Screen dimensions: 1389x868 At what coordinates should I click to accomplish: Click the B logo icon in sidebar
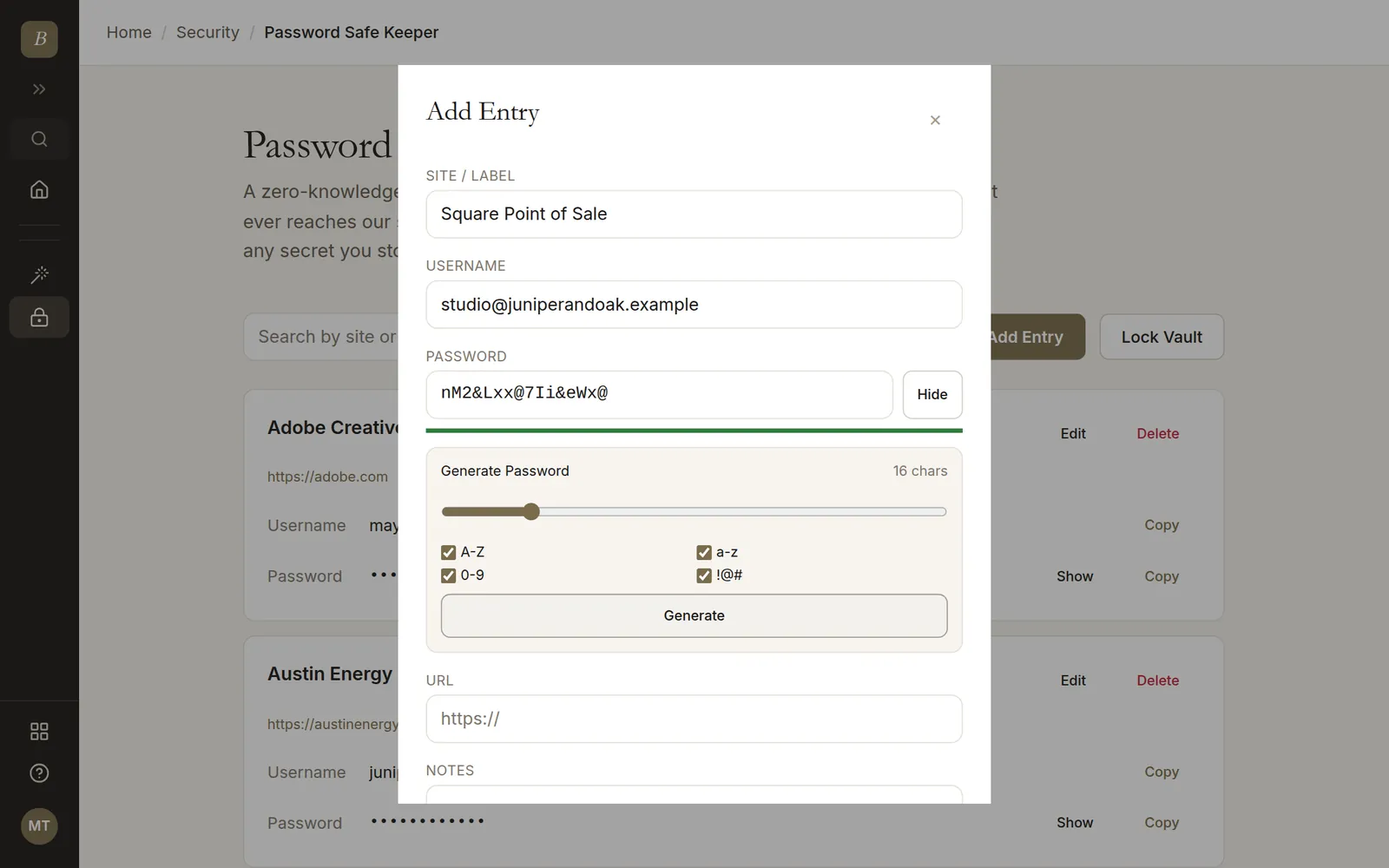(x=39, y=39)
